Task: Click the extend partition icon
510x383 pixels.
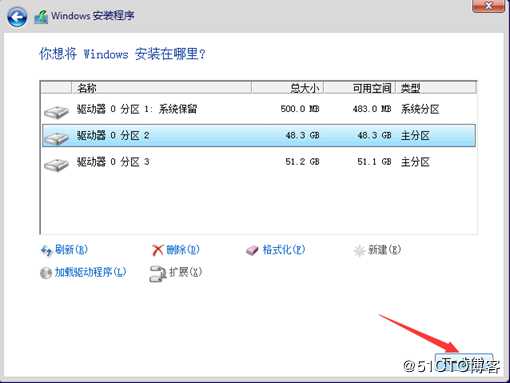Action: point(158,274)
